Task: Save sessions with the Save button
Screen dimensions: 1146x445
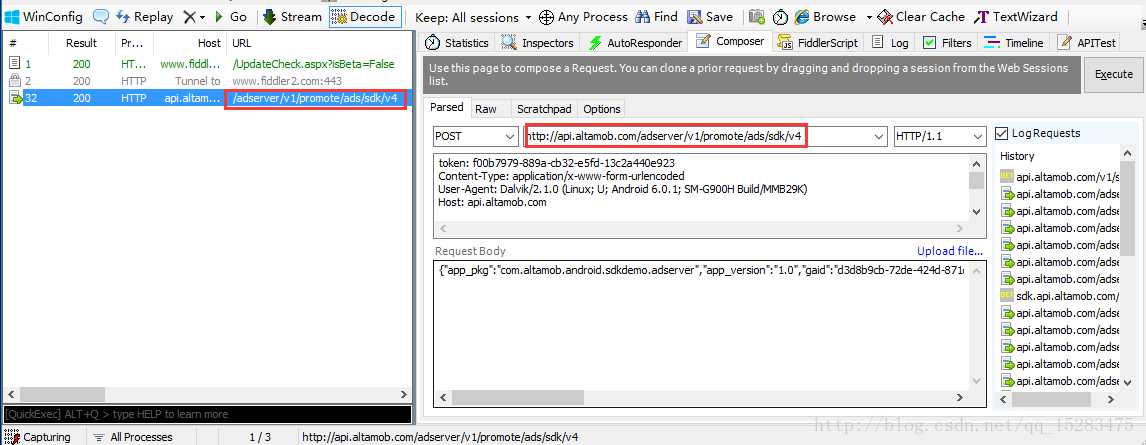Action: click(710, 17)
